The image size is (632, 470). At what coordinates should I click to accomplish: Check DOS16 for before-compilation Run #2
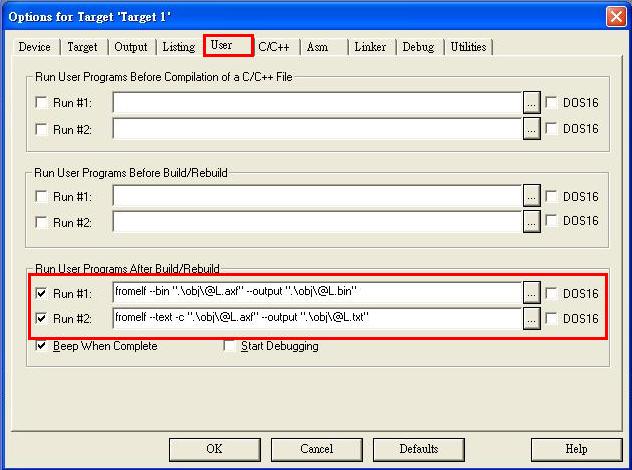pyautogui.click(x=551, y=129)
